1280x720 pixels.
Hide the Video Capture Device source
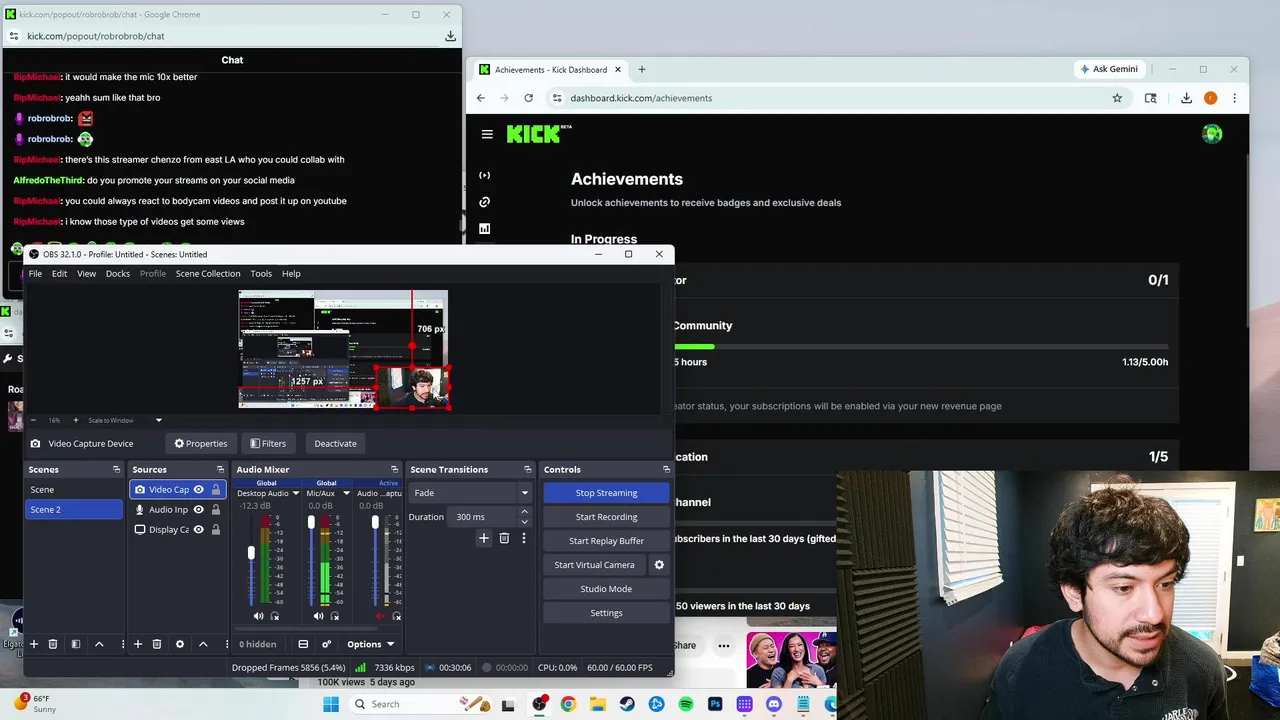(x=198, y=490)
